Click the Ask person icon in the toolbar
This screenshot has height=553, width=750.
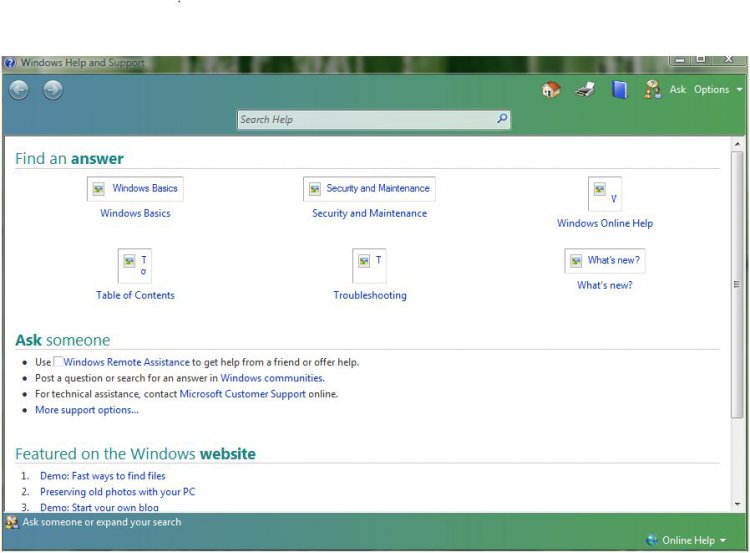(653, 89)
